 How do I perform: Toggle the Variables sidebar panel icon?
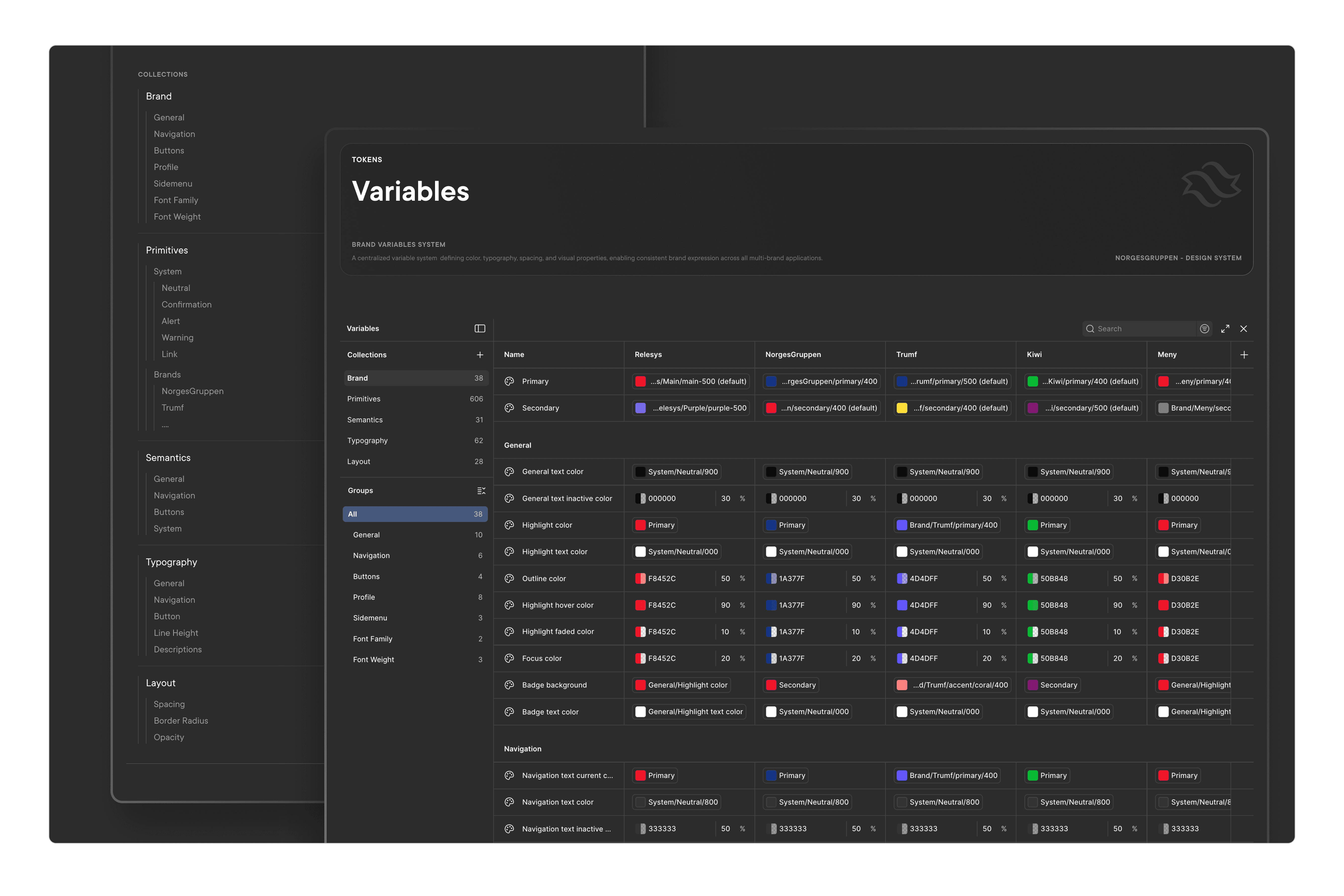click(479, 329)
